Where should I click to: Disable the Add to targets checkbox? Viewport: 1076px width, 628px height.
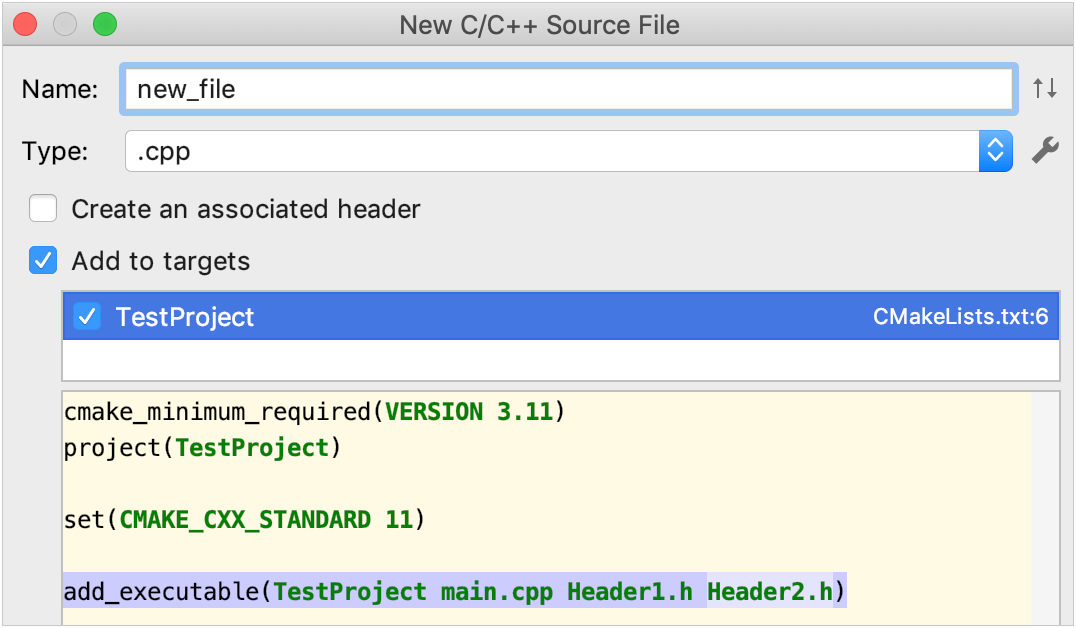(x=42, y=260)
